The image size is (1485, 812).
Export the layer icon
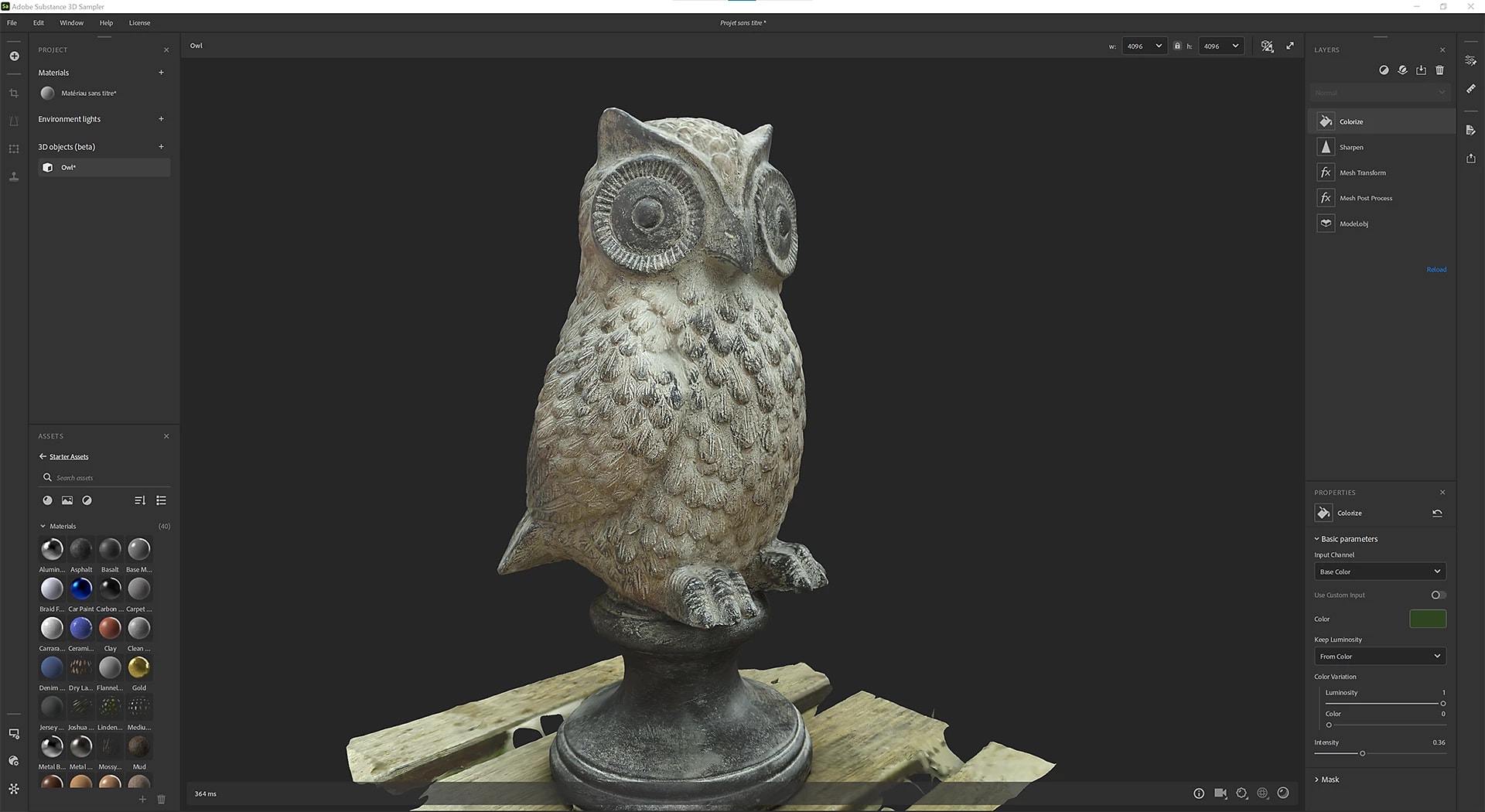coord(1421,70)
